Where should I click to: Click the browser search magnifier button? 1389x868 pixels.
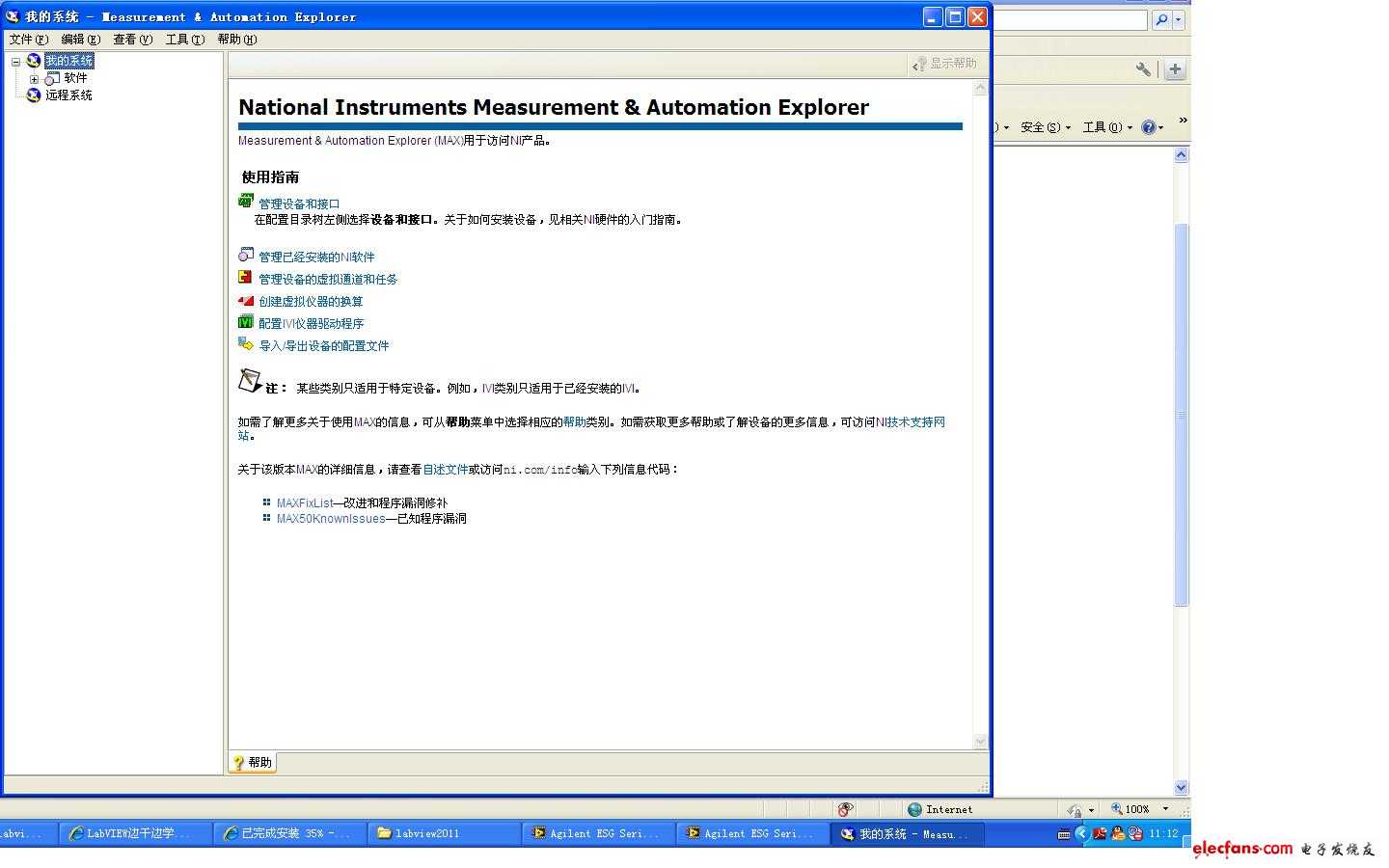[1161, 19]
